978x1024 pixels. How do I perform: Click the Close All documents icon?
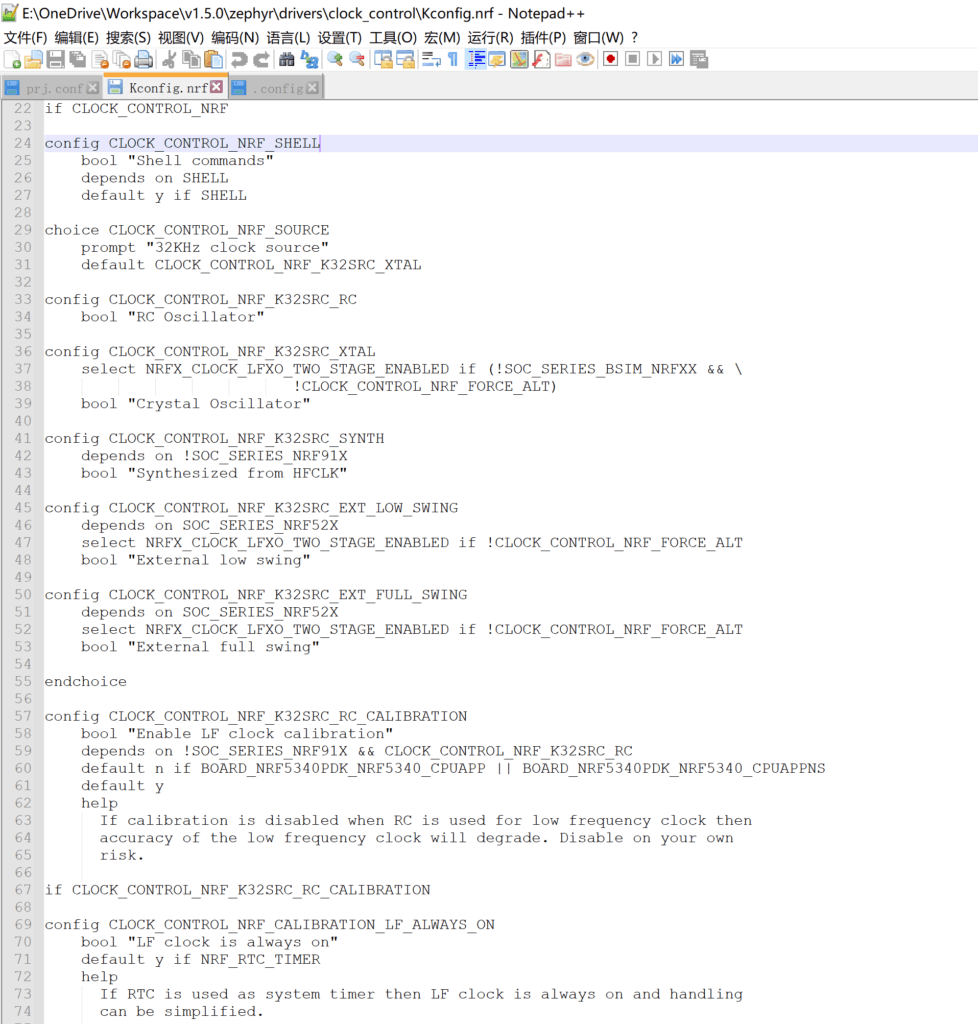point(121,60)
